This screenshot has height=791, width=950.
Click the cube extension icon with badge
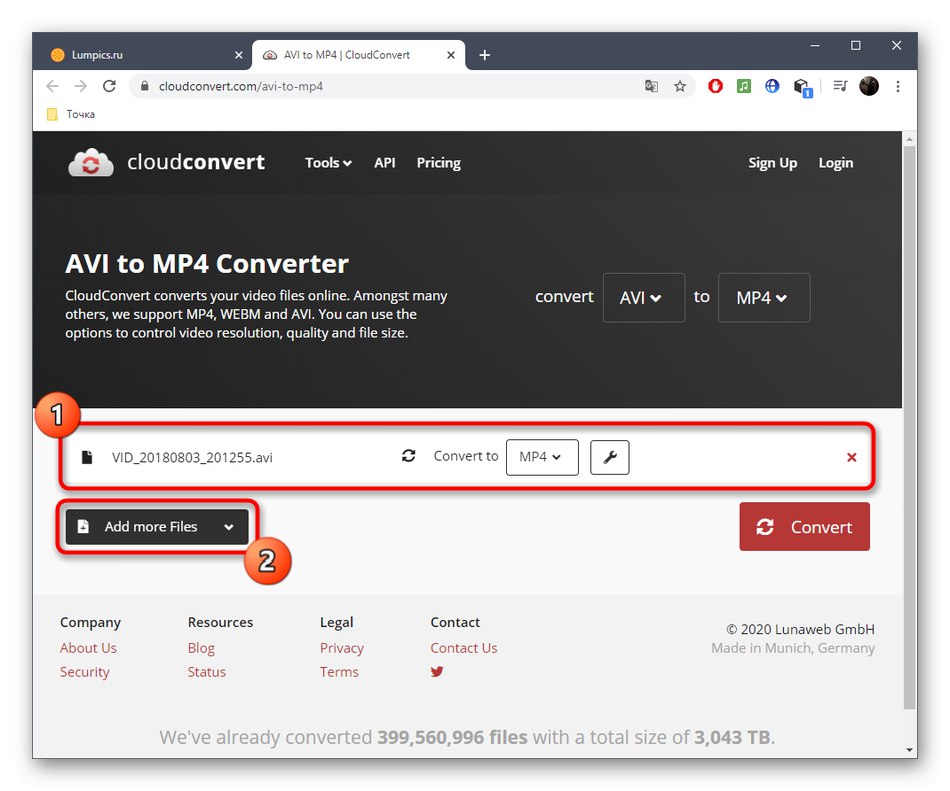pos(802,88)
